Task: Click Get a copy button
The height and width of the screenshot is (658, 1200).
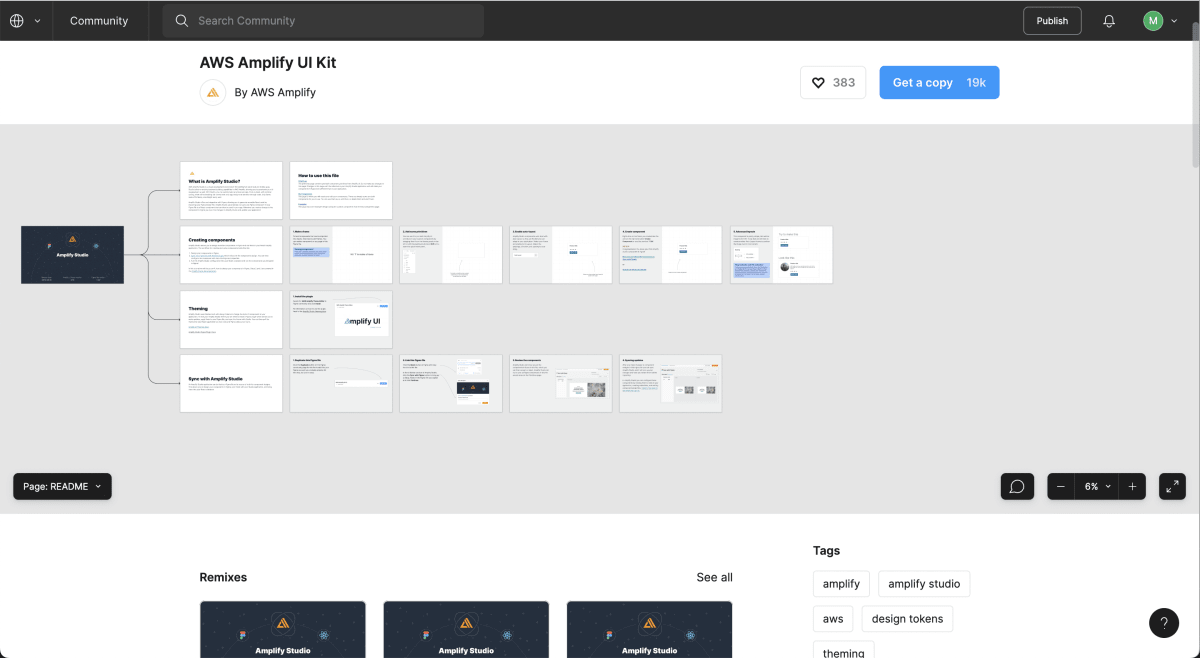Action: 939,83
